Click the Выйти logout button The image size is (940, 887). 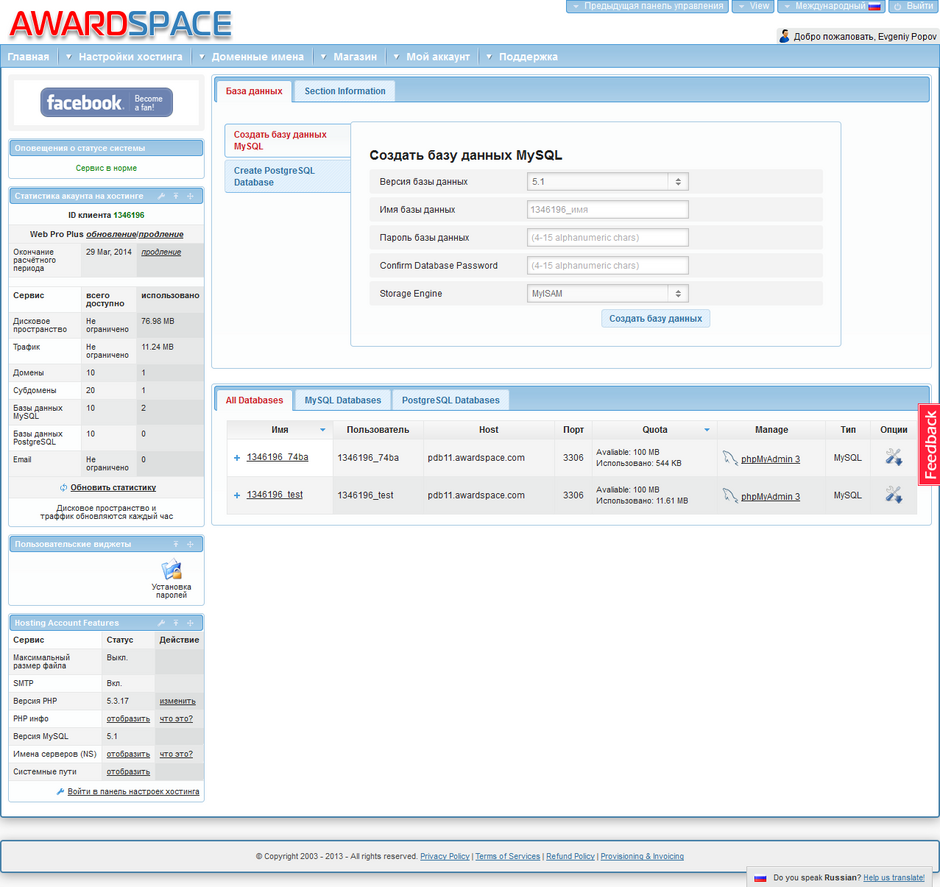(x=912, y=6)
